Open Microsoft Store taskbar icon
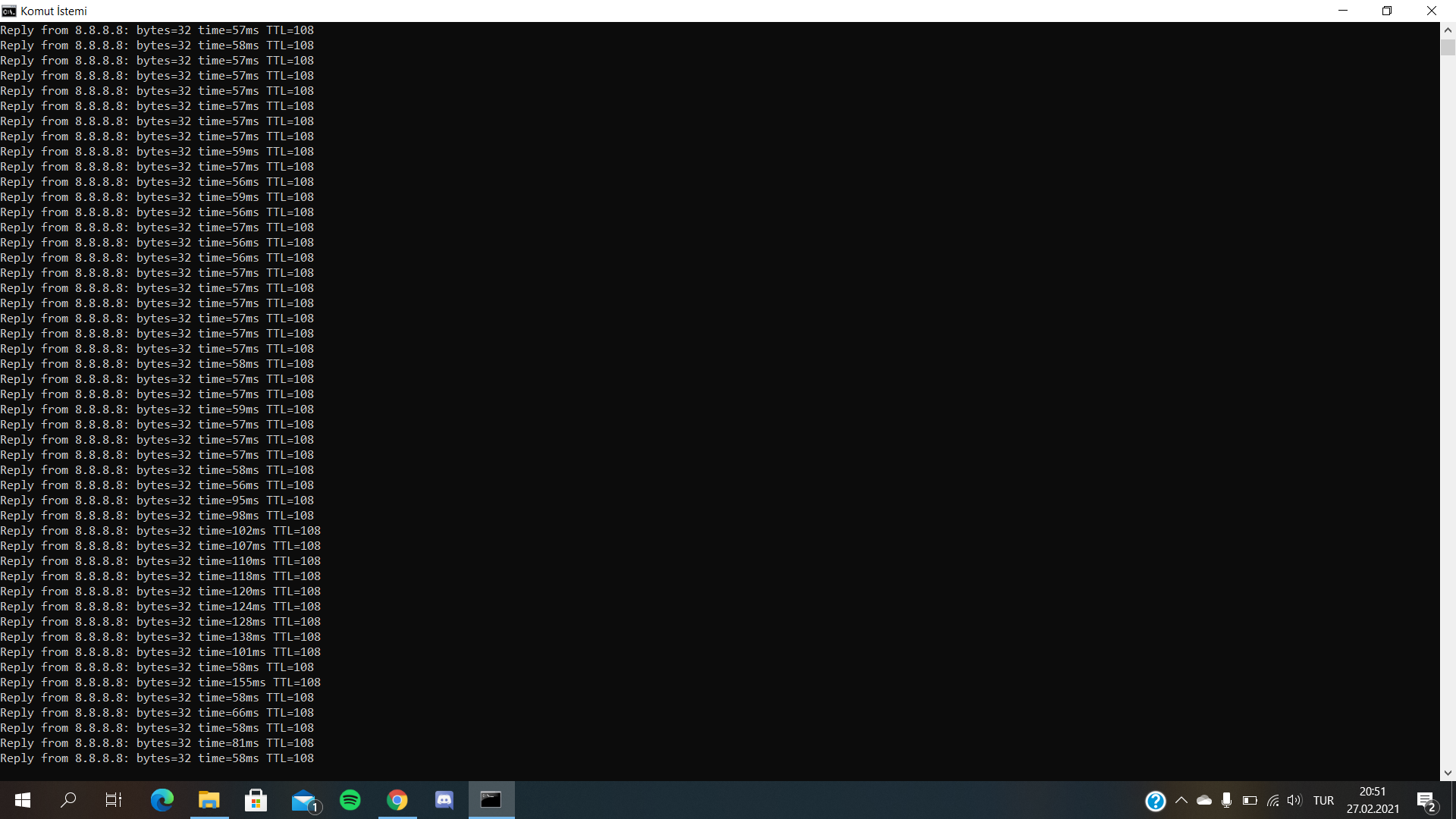 (256, 800)
